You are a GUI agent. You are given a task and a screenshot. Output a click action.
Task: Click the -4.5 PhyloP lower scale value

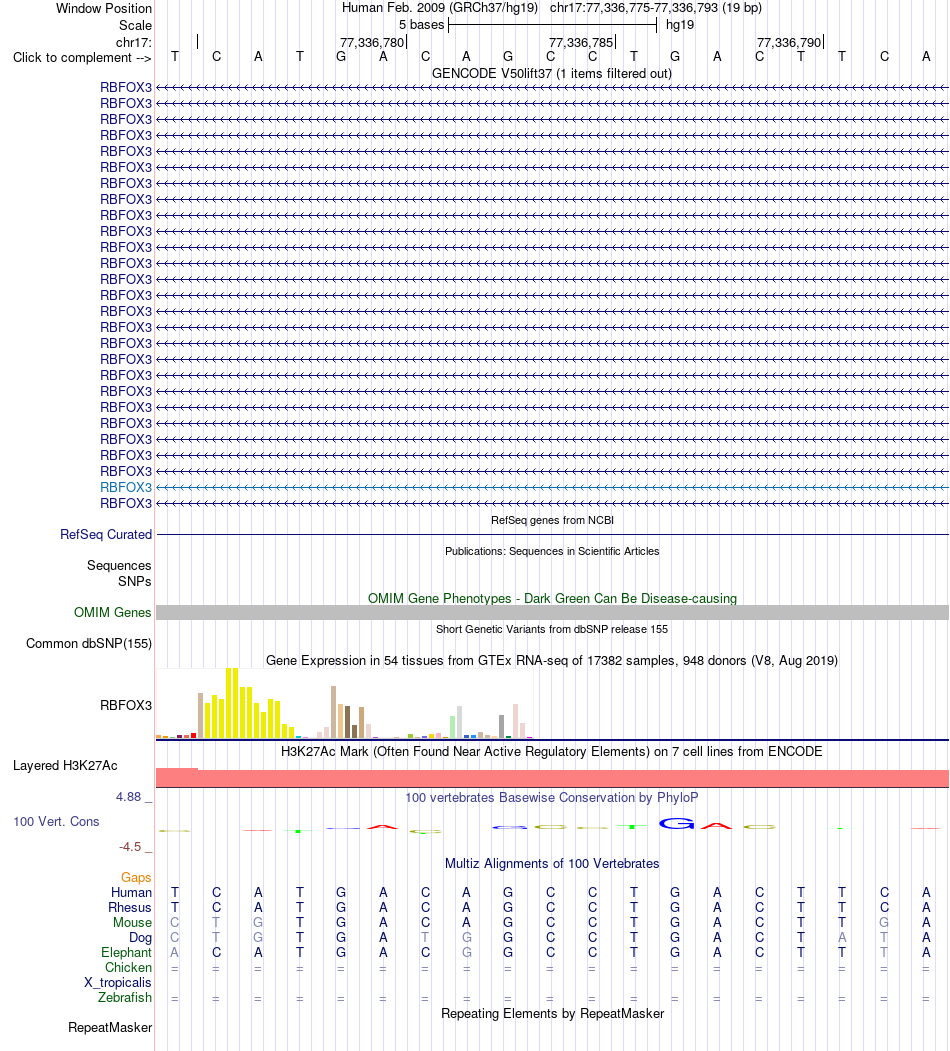pos(130,847)
